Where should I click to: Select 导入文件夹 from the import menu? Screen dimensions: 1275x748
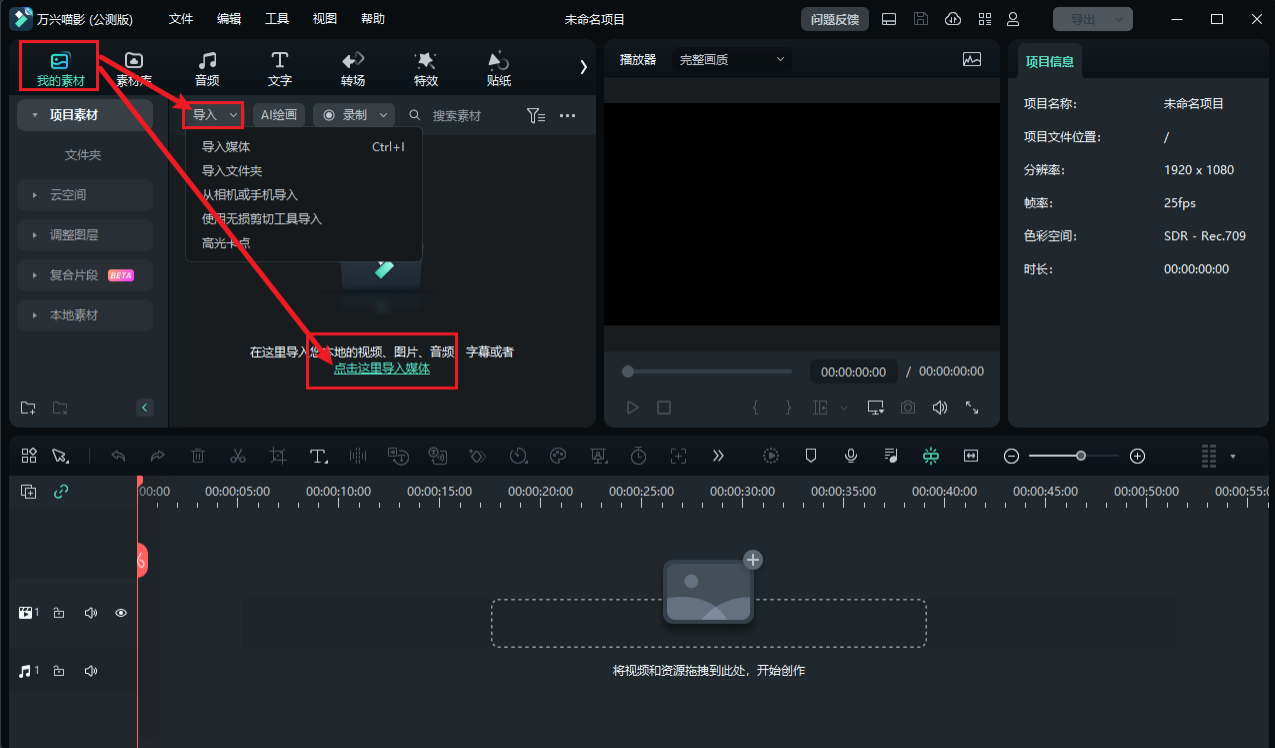click(232, 171)
